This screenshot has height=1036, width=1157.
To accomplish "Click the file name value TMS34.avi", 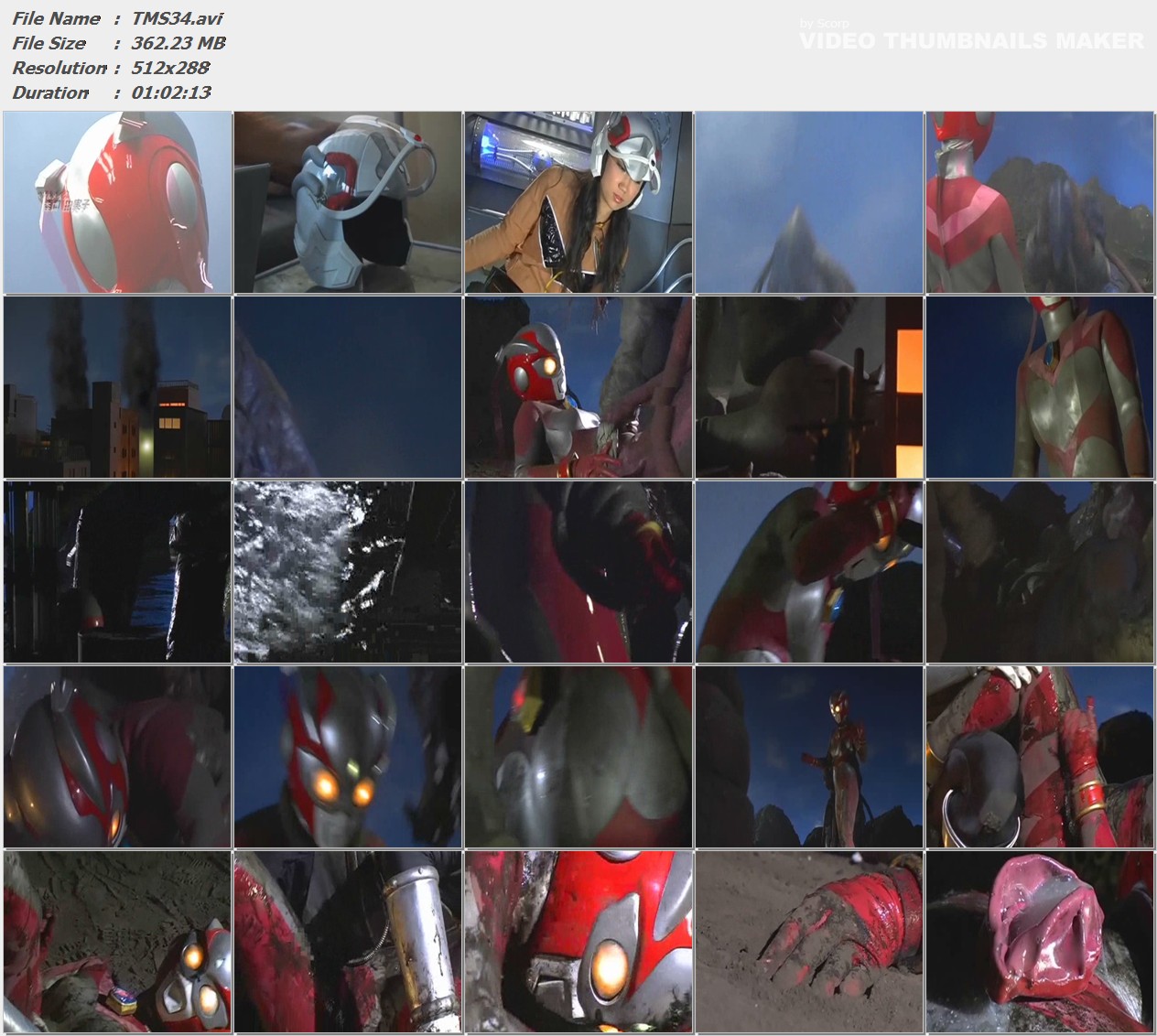I will [177, 18].
